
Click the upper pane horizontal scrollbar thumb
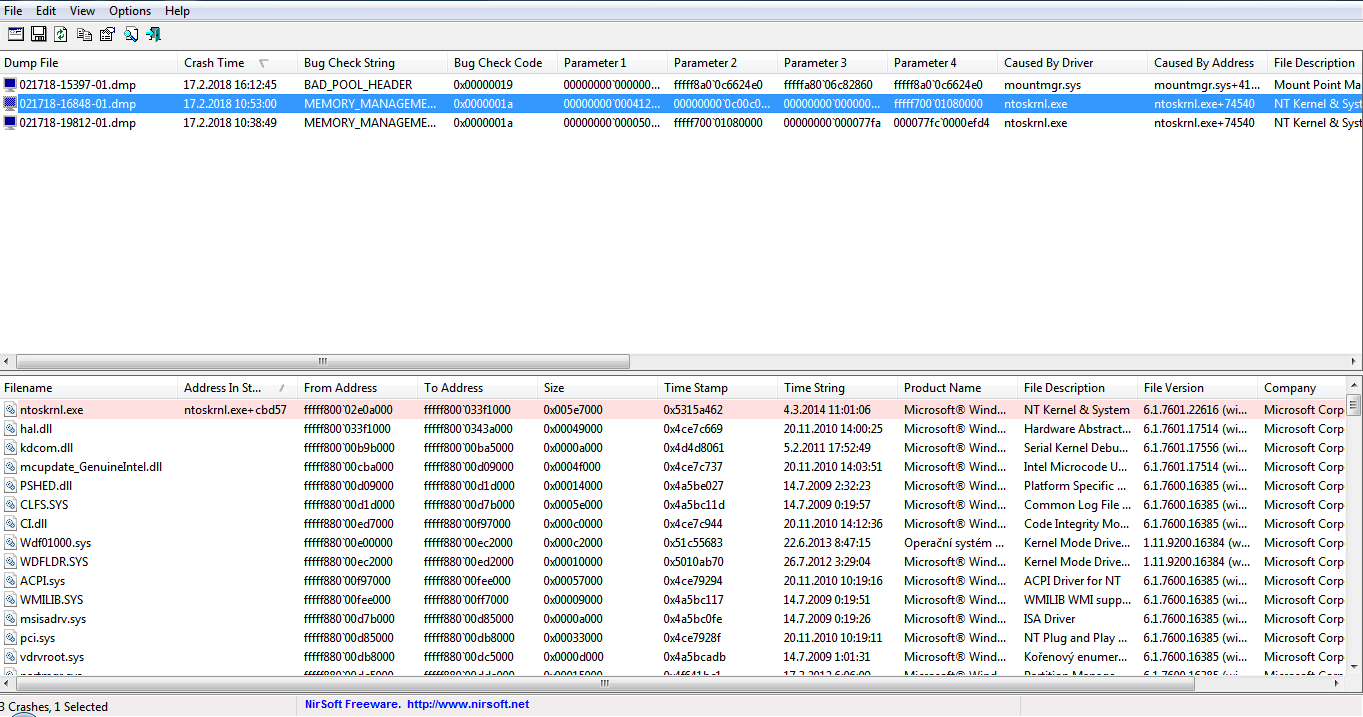coord(322,362)
